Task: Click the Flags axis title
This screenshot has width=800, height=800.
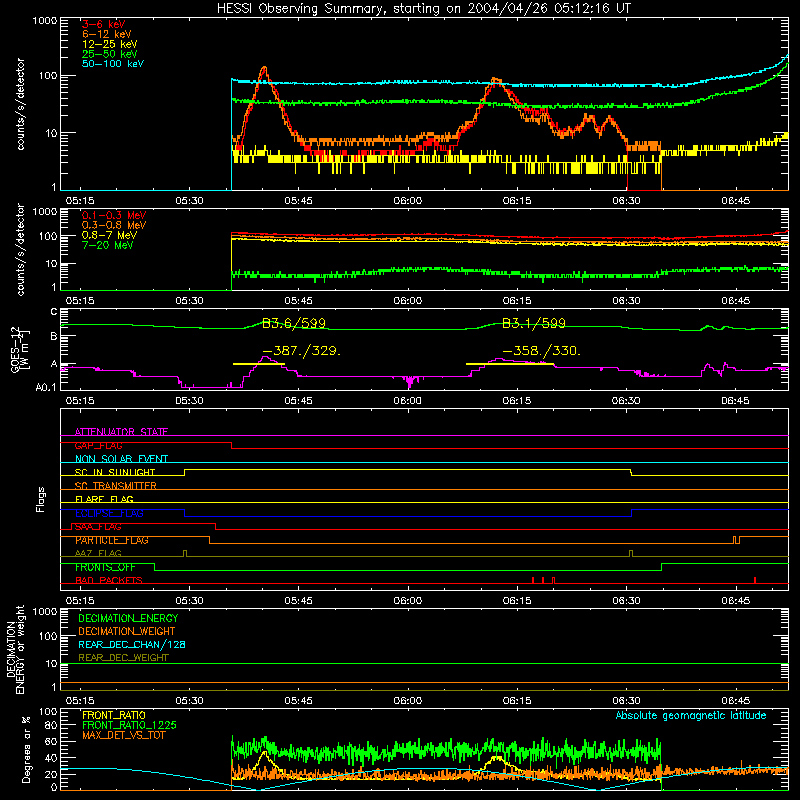Action: [40, 499]
